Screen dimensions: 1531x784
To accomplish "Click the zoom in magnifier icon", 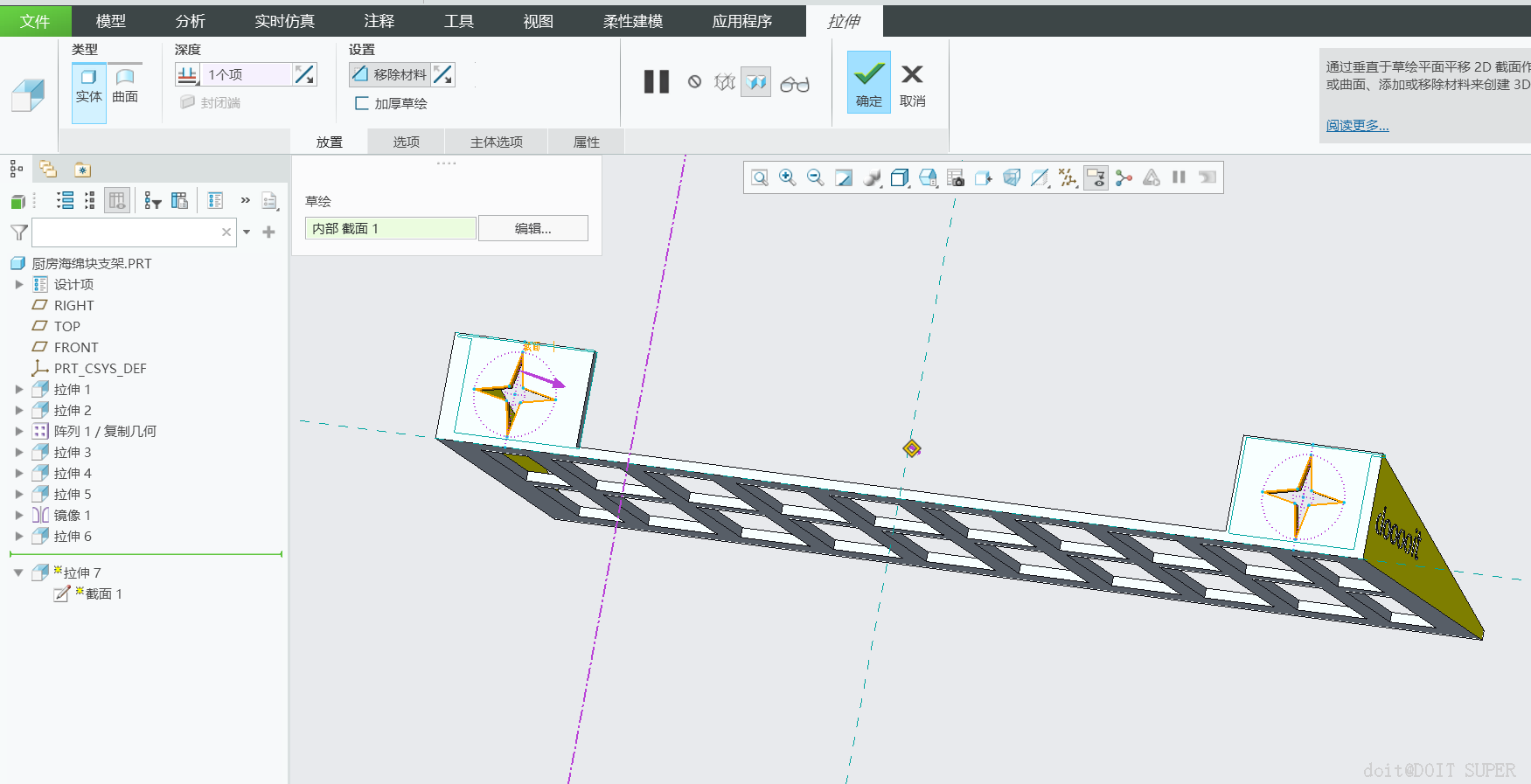I will [x=787, y=177].
